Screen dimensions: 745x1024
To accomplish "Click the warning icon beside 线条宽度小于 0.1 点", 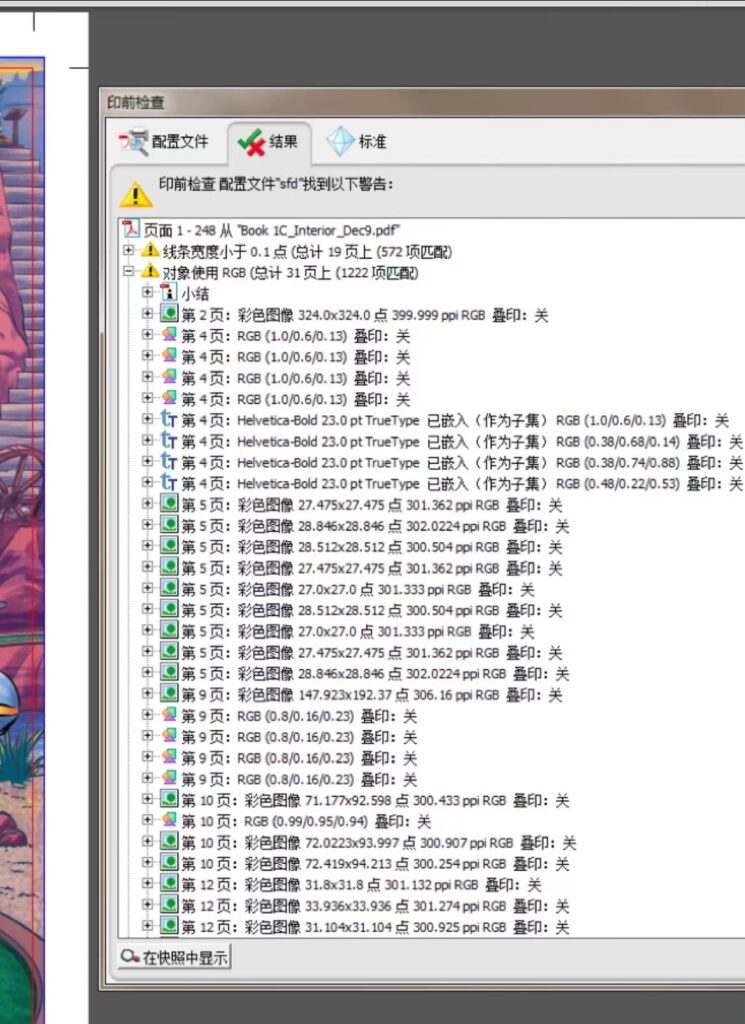I will click(150, 251).
